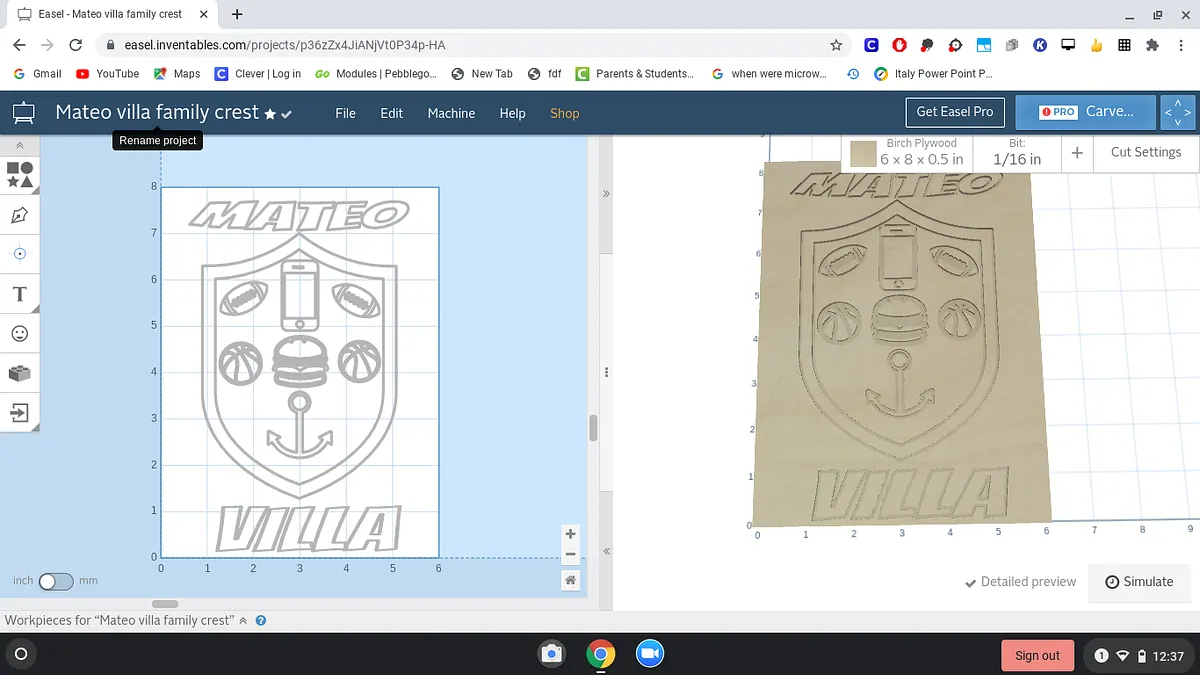Select the Text tool
1200x675 pixels.
(x=20, y=294)
